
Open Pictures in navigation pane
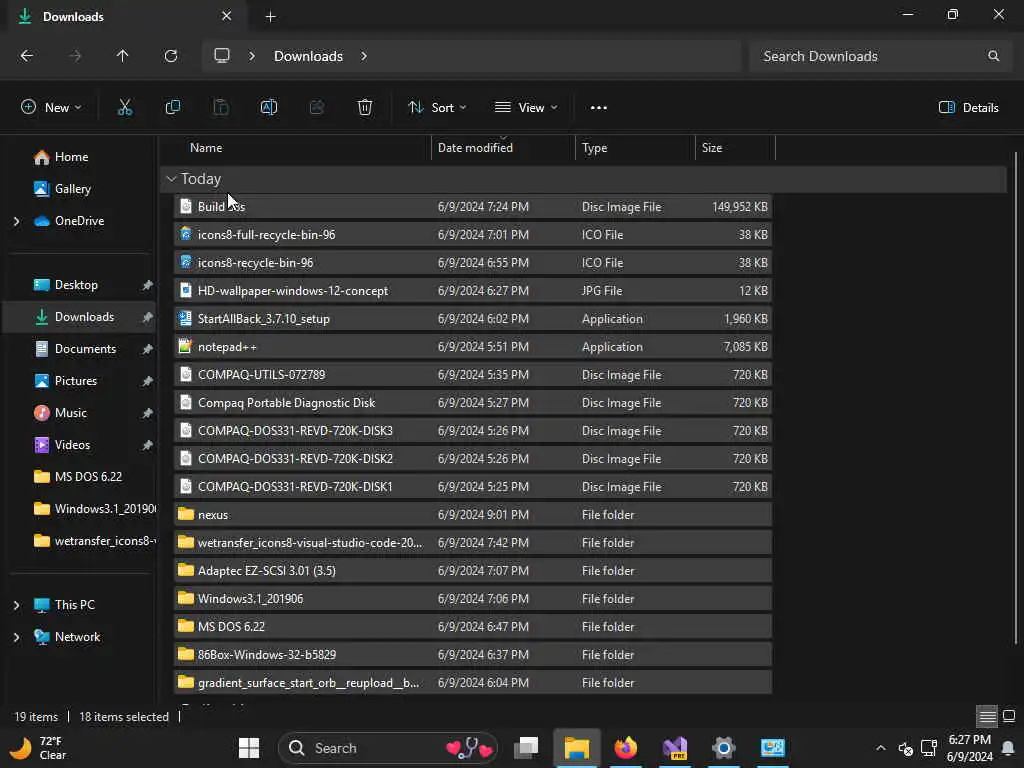(78, 381)
